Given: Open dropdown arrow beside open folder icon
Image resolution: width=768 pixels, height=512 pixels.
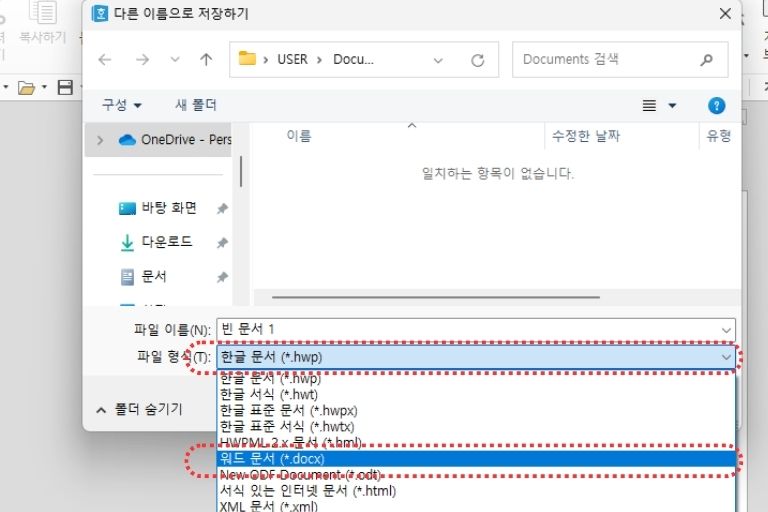Looking at the screenshot, I should tap(44, 88).
